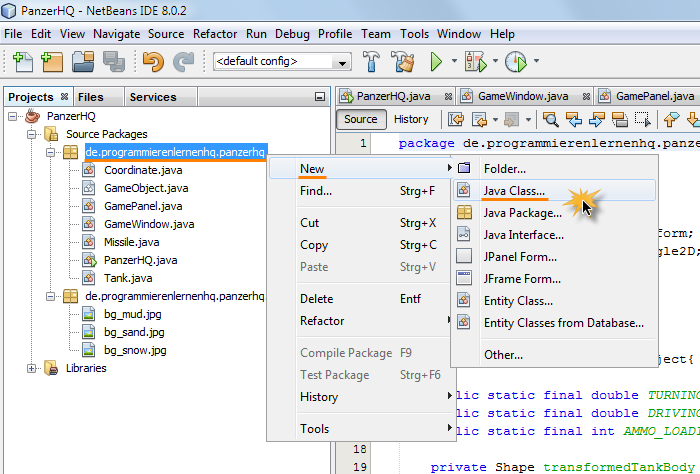Collapse the second panzerhq package node
The height and width of the screenshot is (474, 700).
50,296
